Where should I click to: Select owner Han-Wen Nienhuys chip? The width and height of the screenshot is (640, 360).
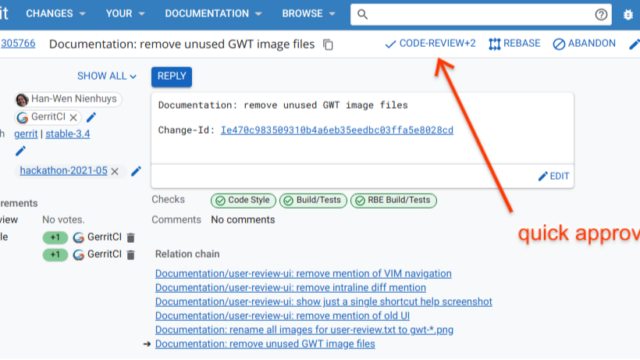(x=68, y=99)
